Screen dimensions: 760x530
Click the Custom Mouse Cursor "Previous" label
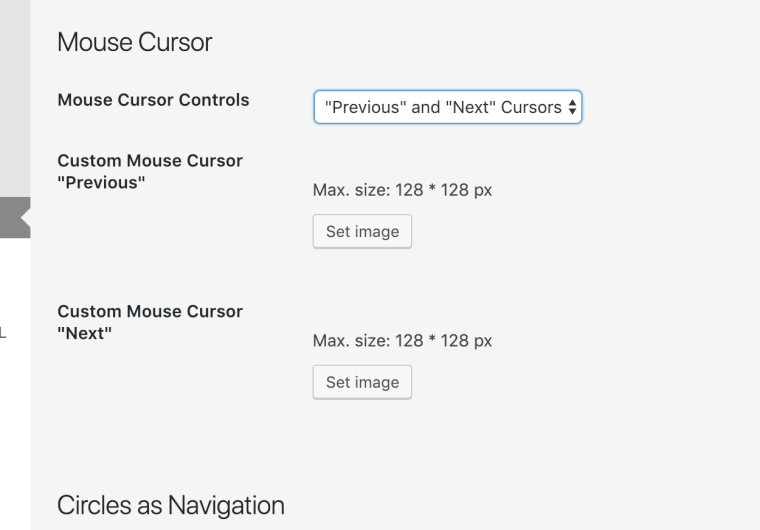(150, 171)
